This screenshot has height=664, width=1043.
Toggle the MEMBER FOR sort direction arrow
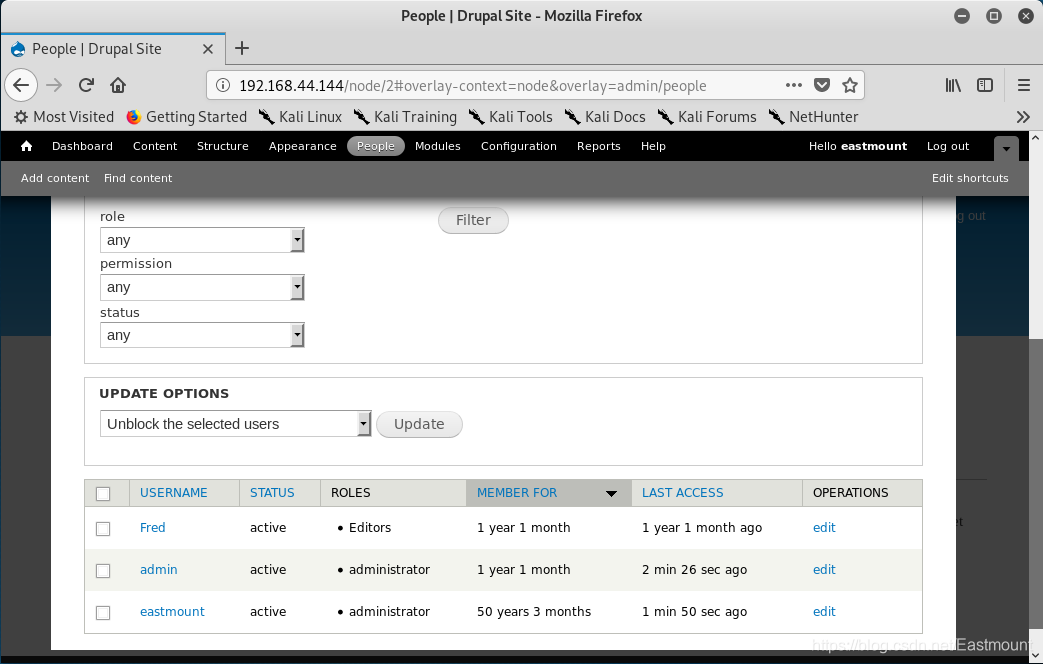tap(611, 494)
